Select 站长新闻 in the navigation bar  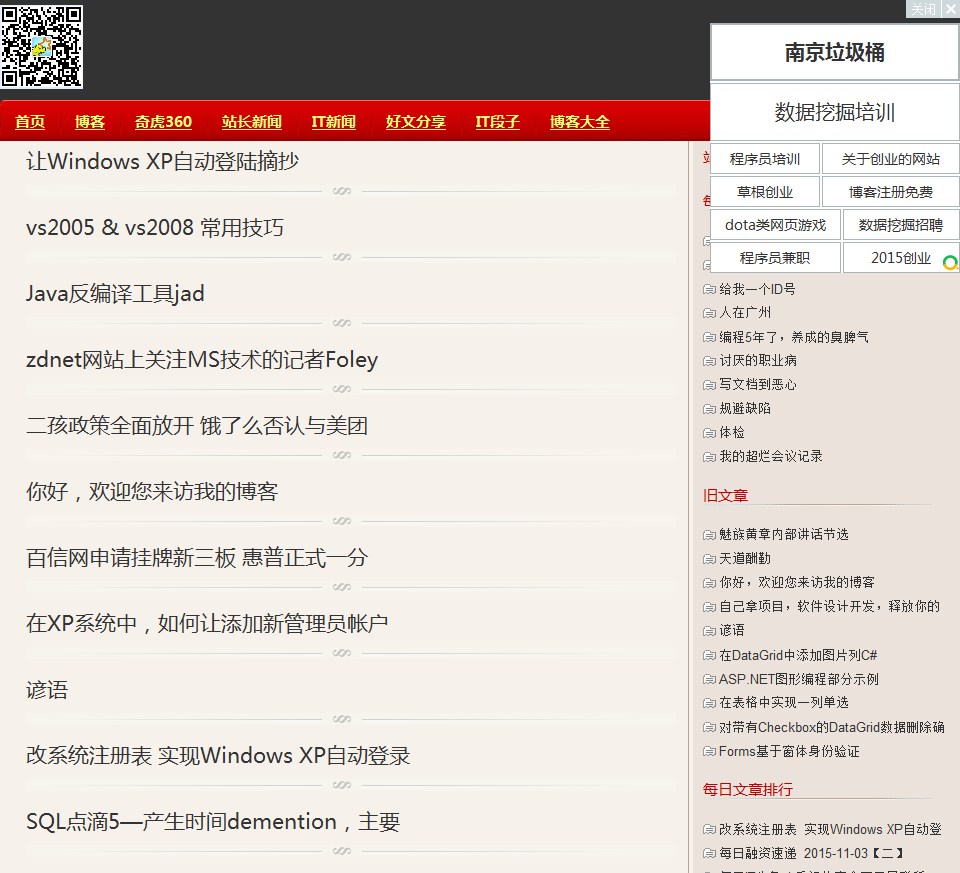tap(252, 122)
